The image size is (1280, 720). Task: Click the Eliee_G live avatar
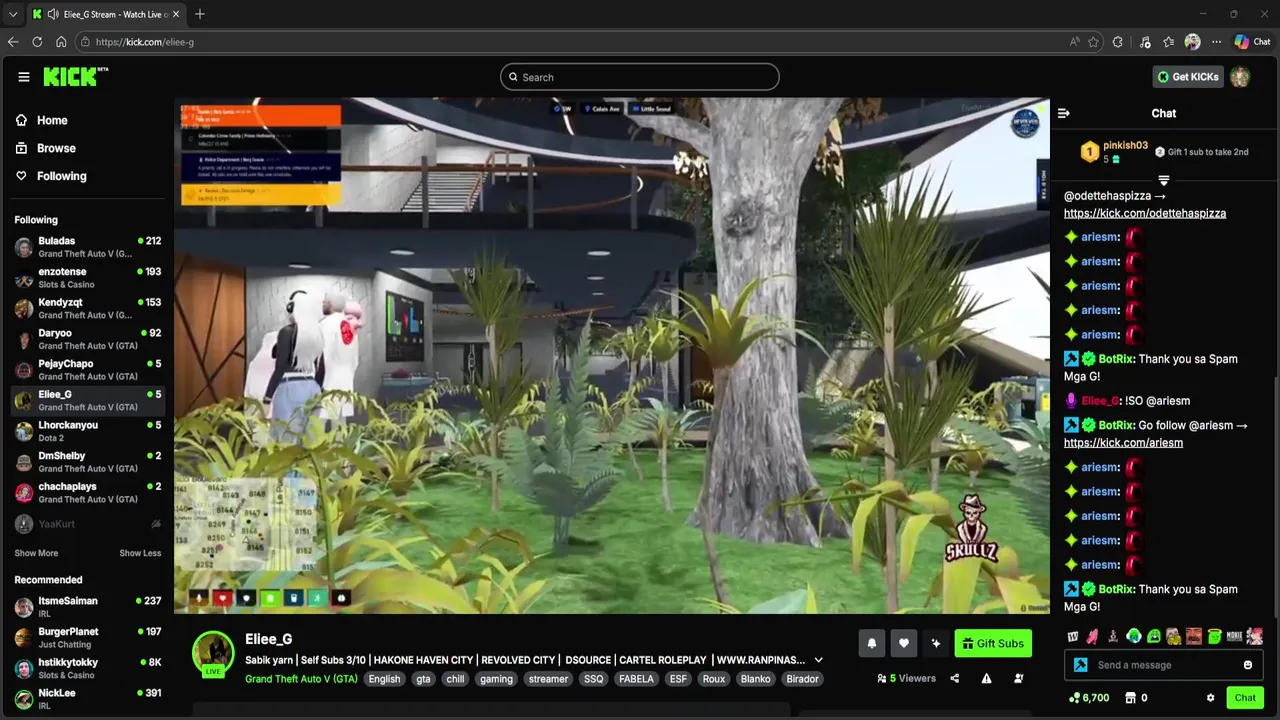click(213, 653)
